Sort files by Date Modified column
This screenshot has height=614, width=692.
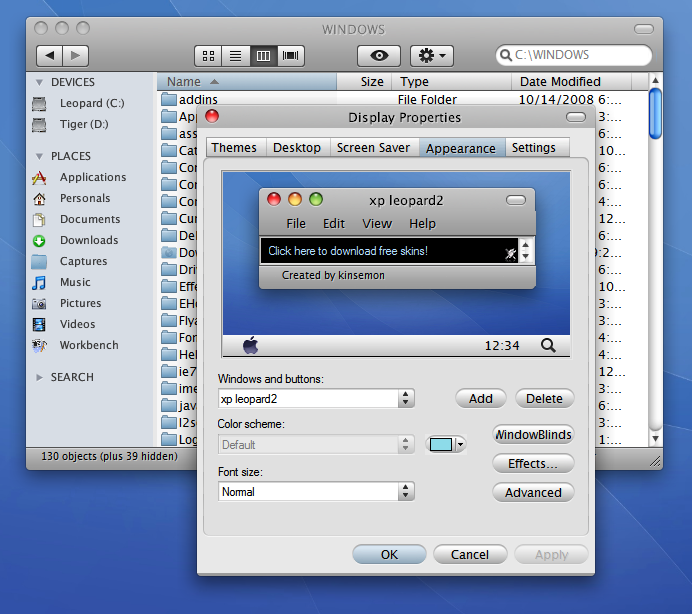[571, 82]
